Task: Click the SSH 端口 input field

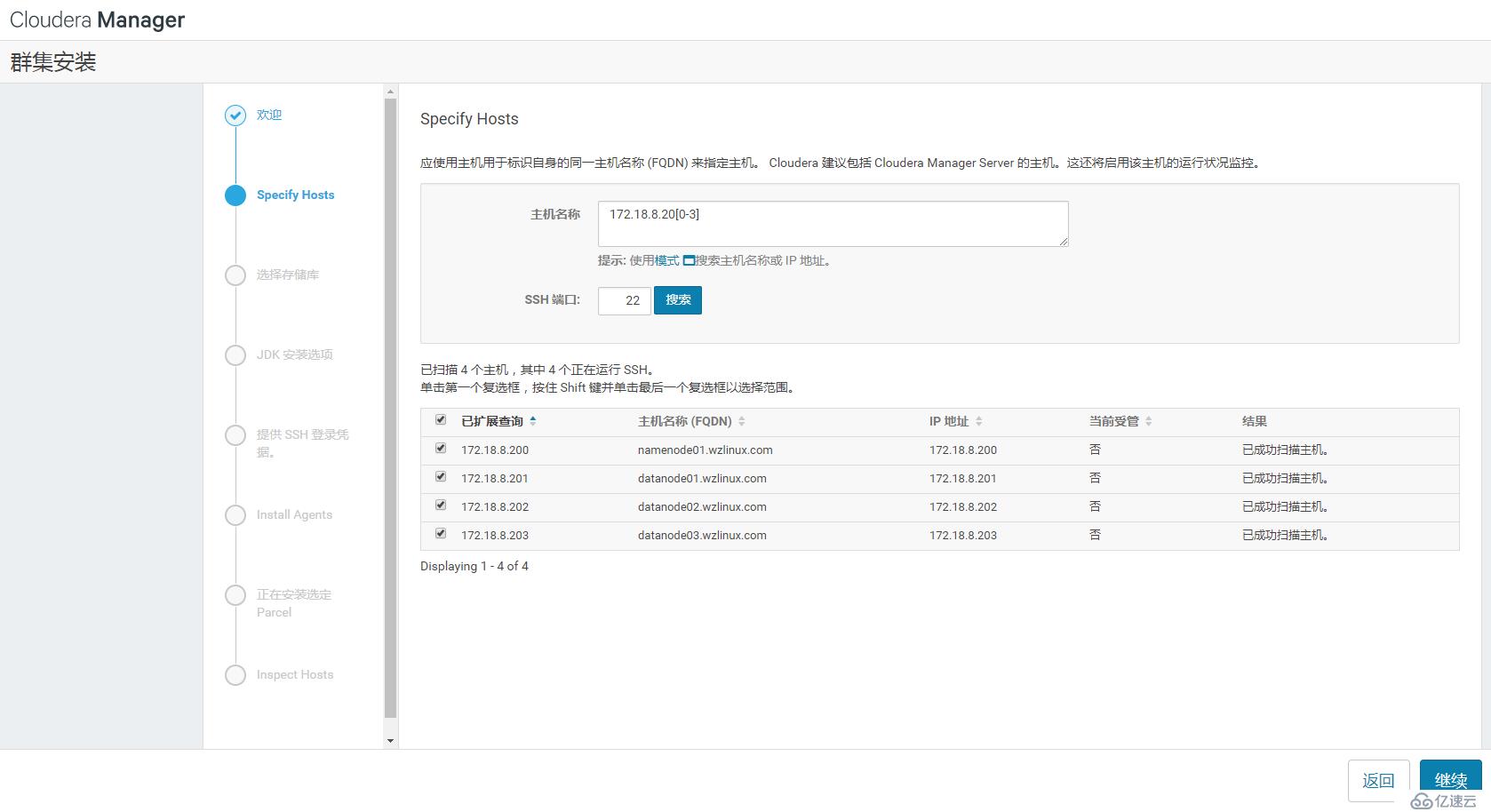Action: [625, 300]
